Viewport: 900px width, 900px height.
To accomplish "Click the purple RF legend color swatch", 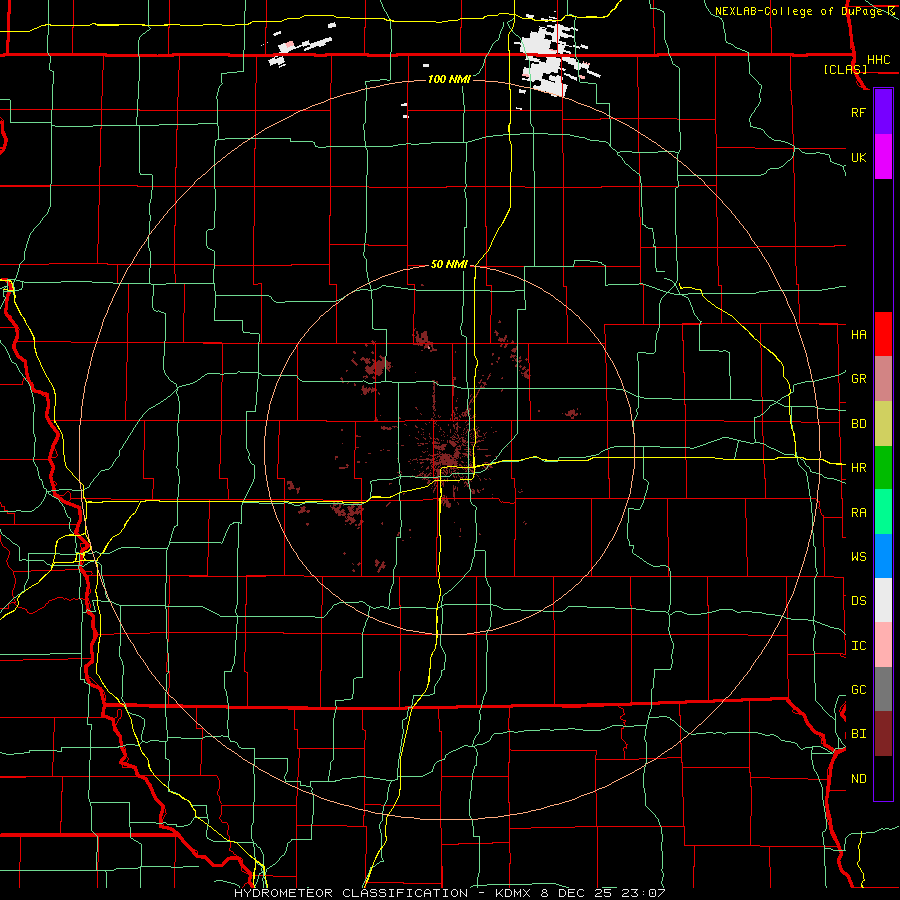I will tap(883, 112).
